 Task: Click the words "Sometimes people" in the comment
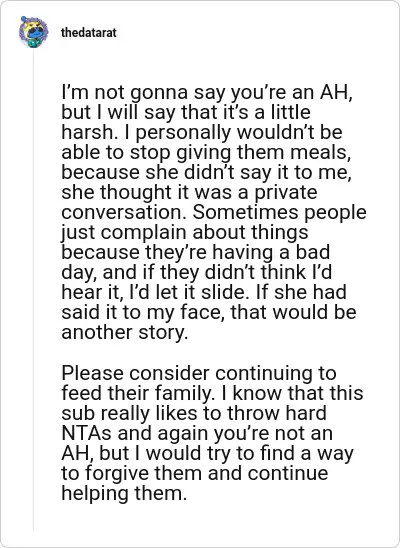pos(279,212)
